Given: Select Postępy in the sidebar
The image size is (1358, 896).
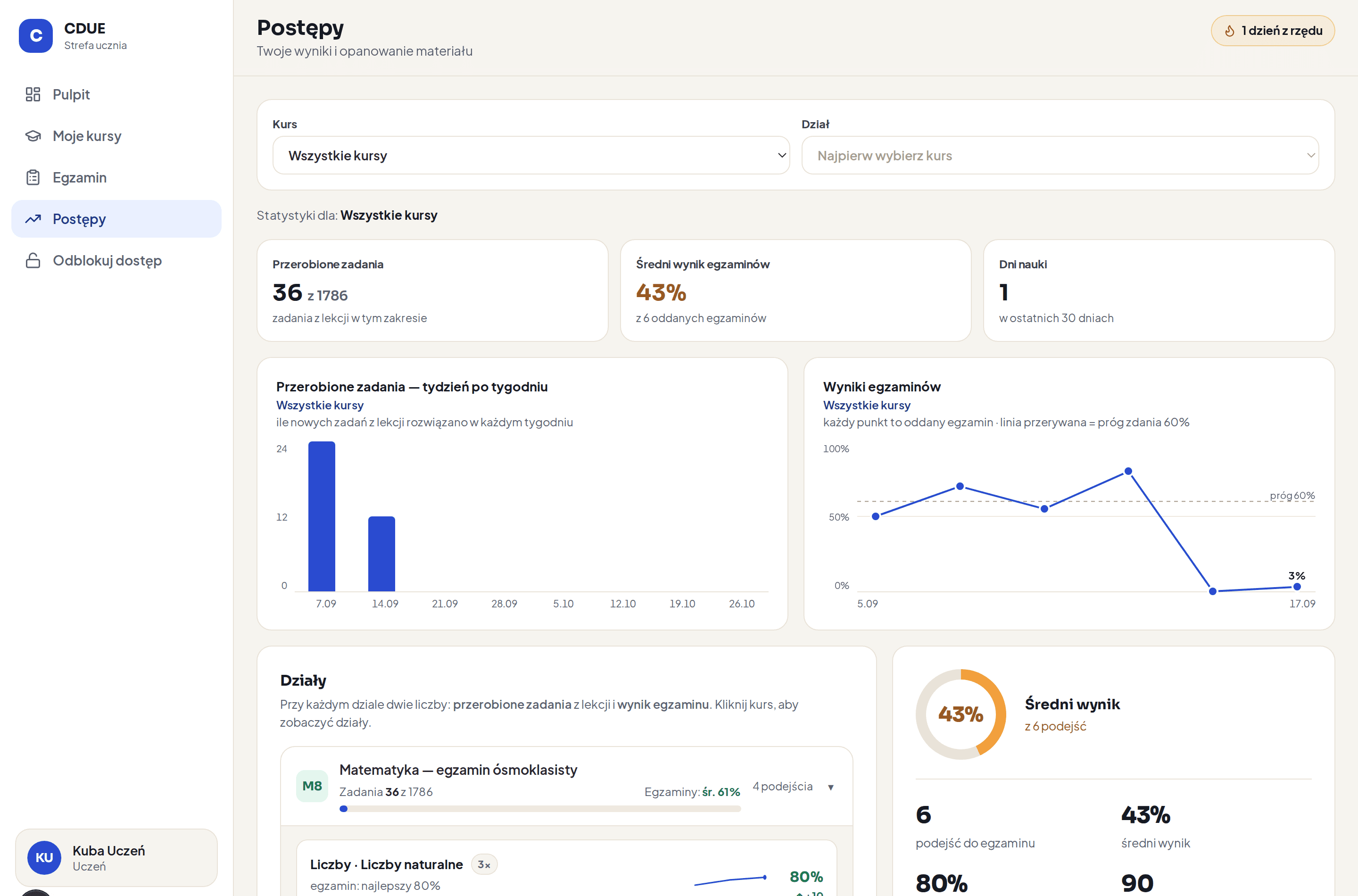Looking at the screenshot, I should (116, 219).
